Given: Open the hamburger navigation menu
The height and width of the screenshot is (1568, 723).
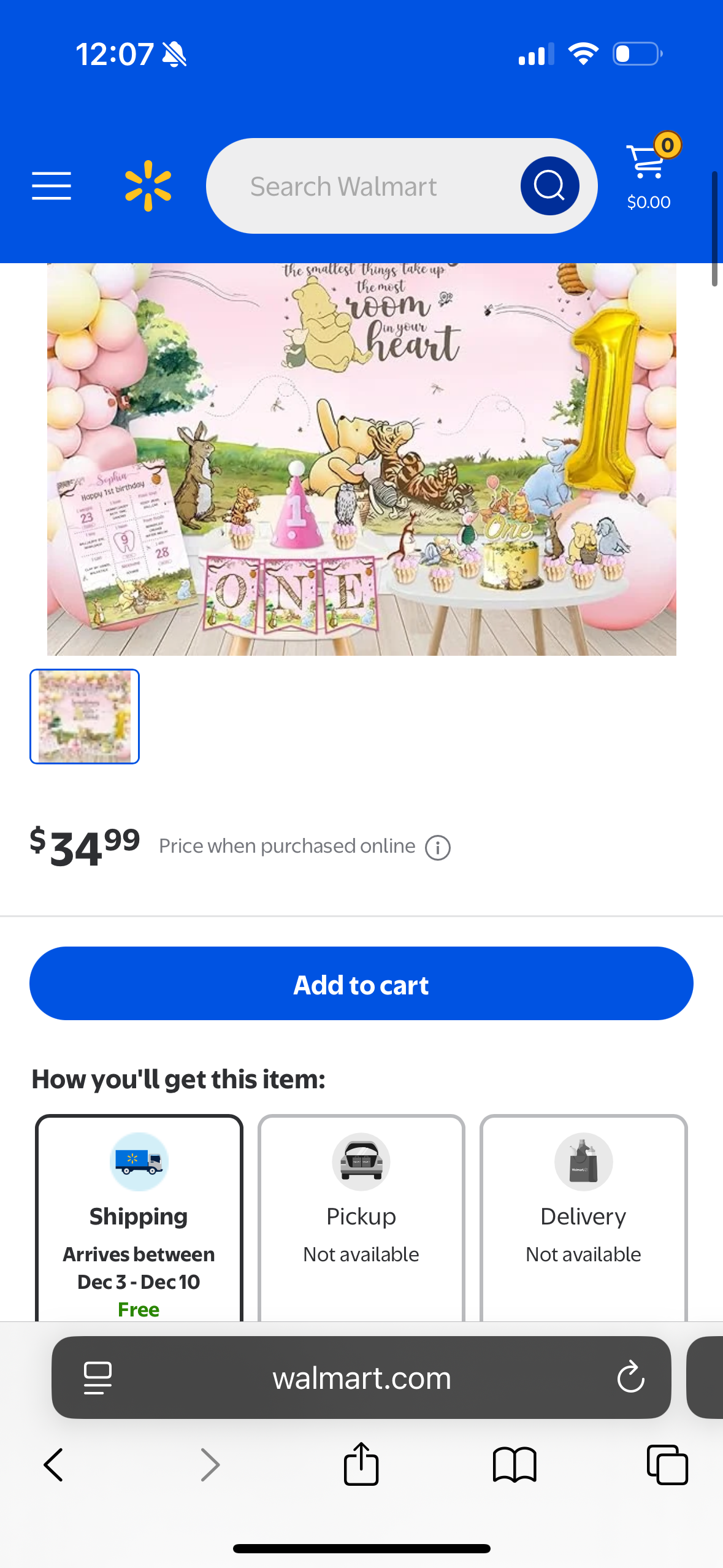Looking at the screenshot, I should [52, 186].
